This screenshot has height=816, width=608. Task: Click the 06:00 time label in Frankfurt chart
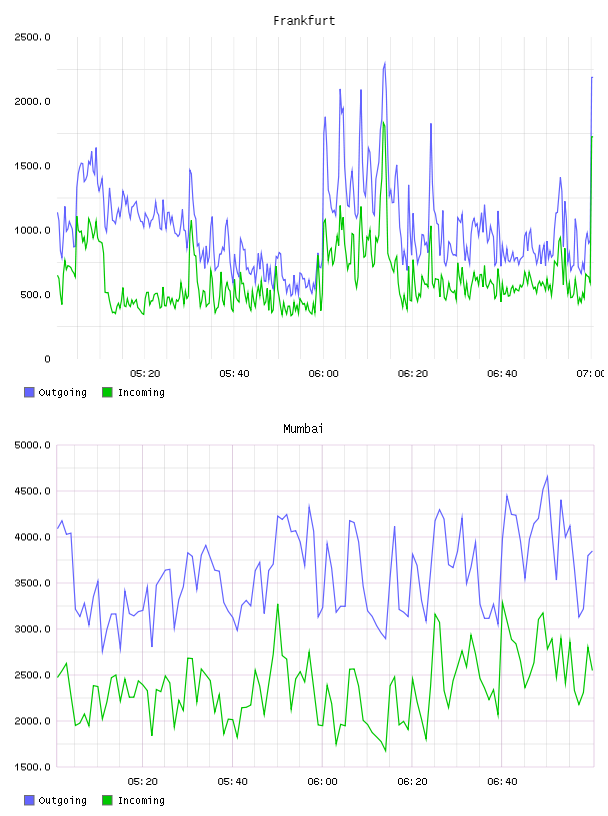coord(323,374)
